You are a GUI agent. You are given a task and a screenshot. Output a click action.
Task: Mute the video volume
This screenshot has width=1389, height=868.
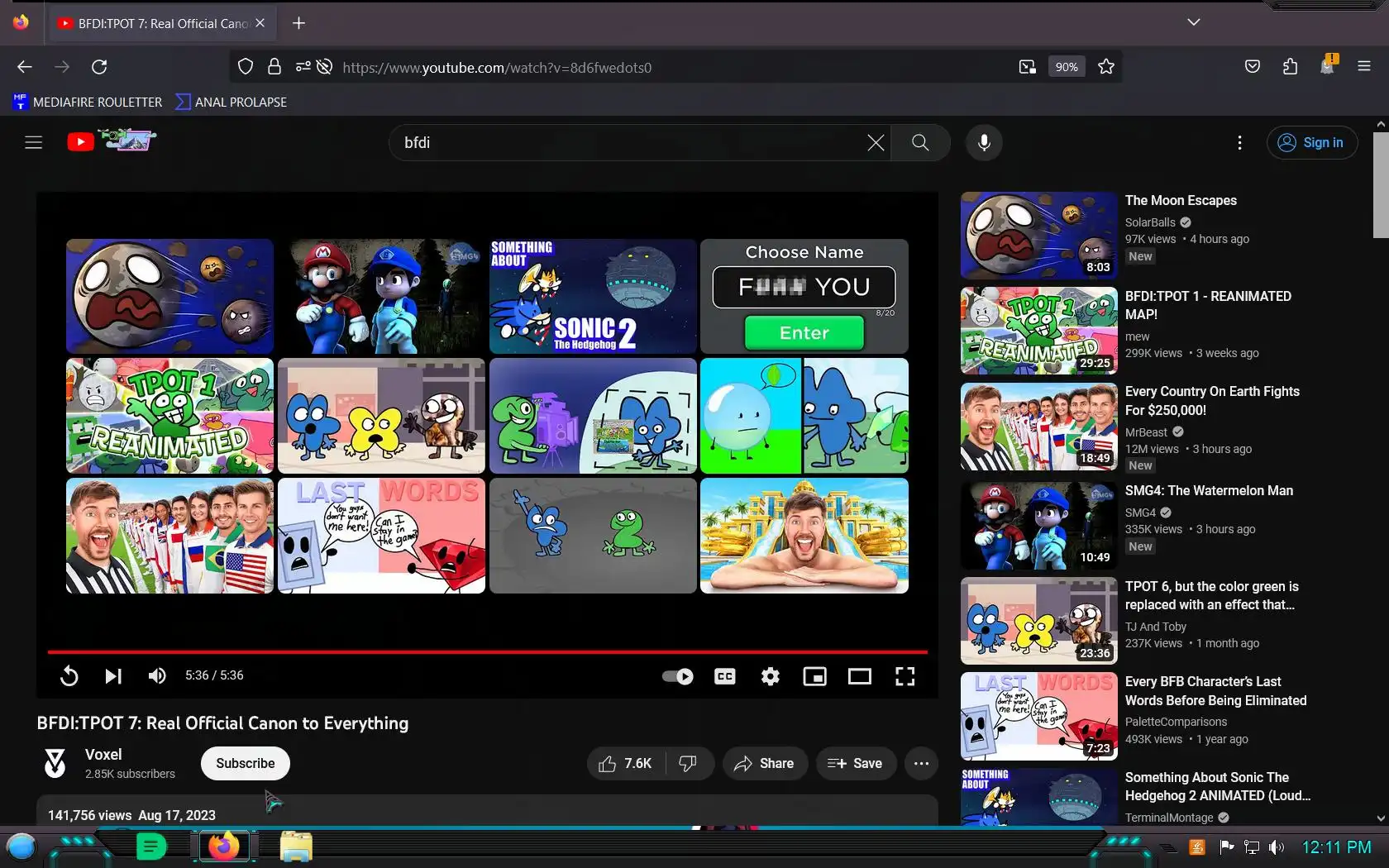pos(156,676)
